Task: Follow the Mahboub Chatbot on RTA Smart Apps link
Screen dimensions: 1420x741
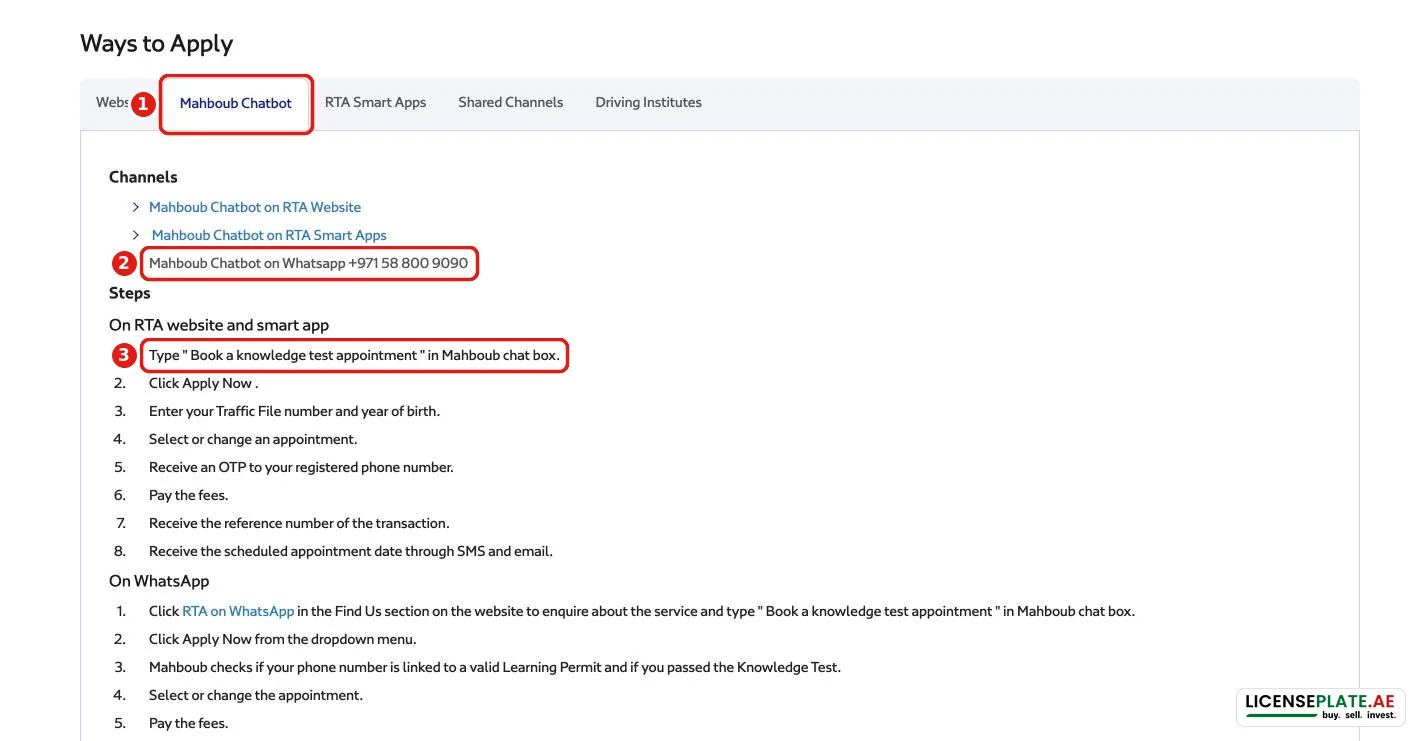Action: pos(269,235)
